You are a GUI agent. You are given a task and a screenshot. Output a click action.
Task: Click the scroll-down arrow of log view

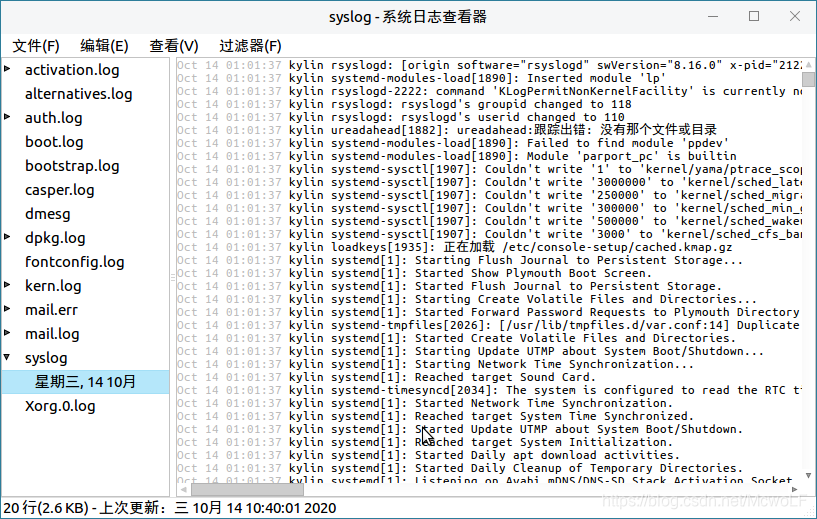(809, 475)
